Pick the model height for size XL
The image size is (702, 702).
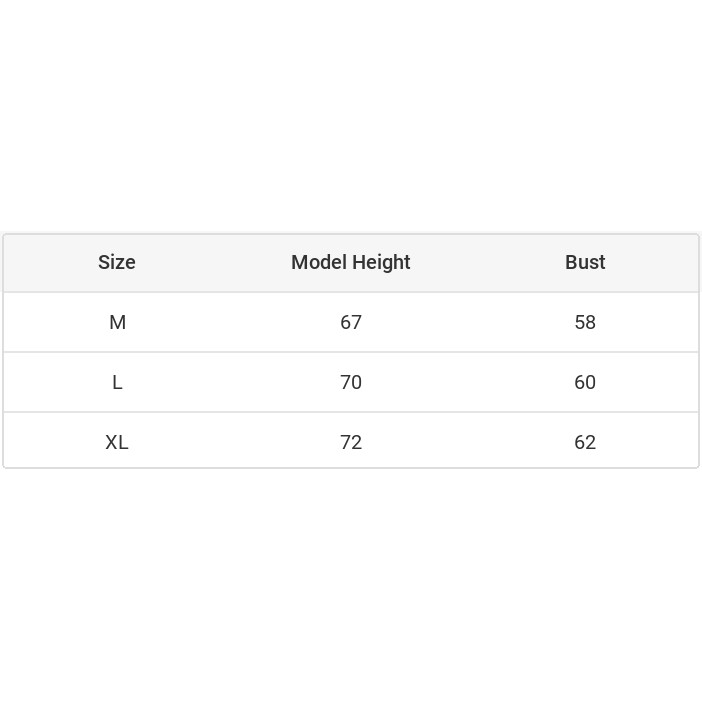click(350, 442)
